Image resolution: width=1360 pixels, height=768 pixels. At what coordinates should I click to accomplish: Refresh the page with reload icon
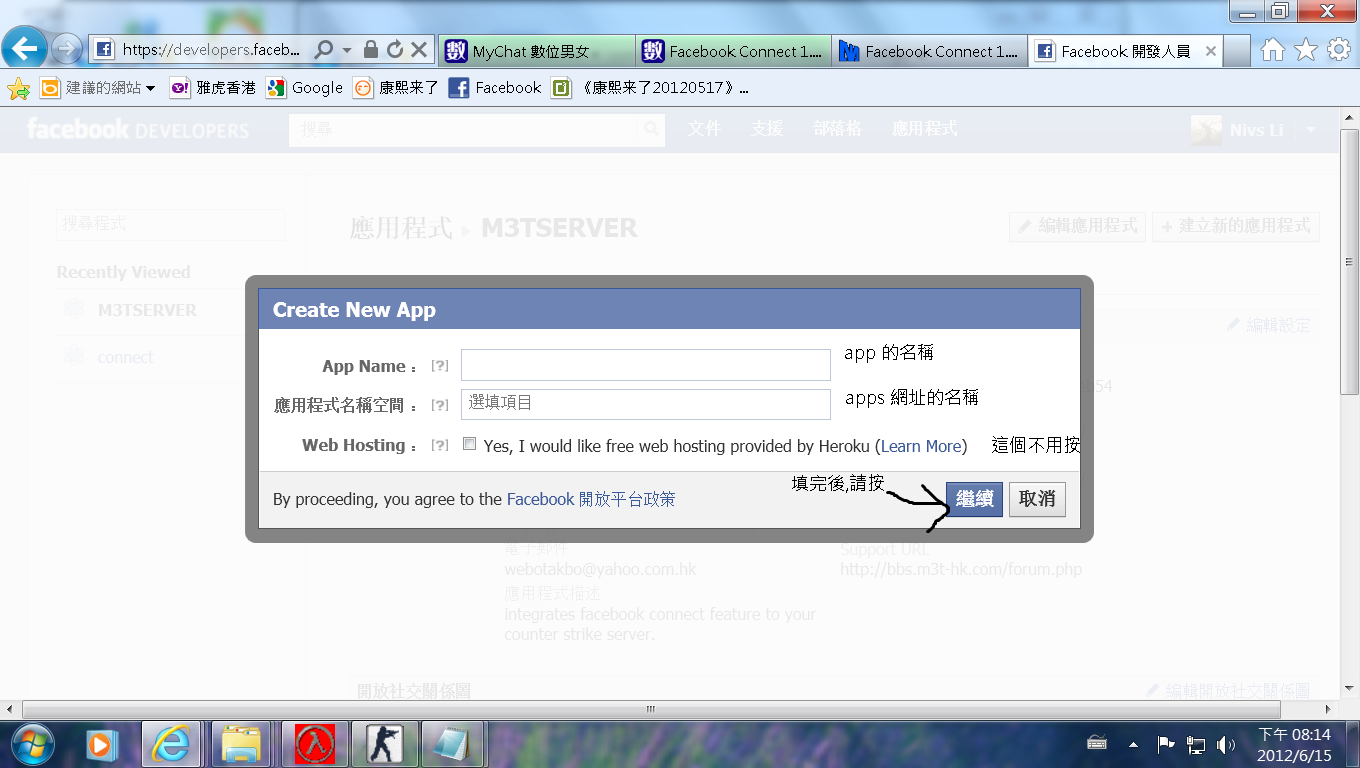[x=395, y=49]
